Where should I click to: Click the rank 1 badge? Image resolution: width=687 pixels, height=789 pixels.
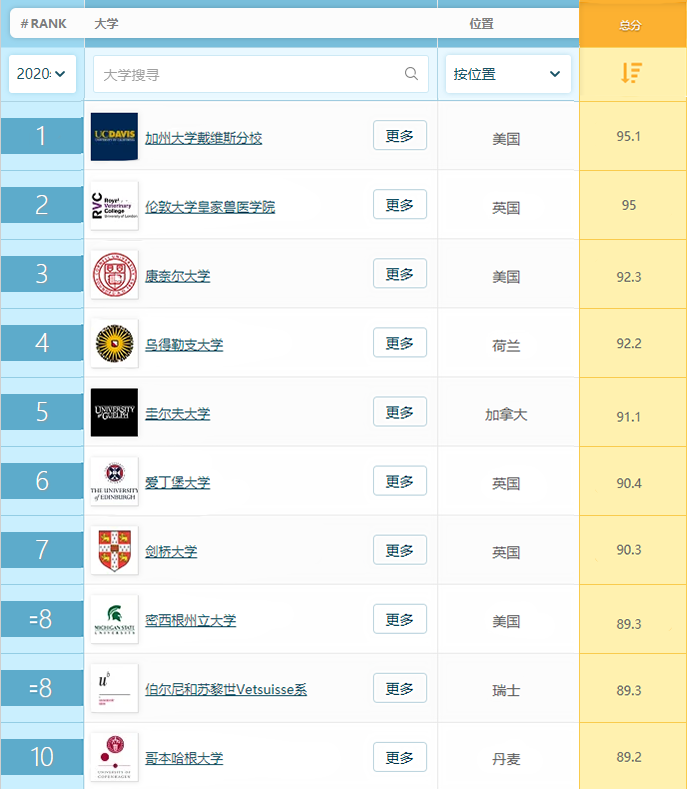pos(42,136)
